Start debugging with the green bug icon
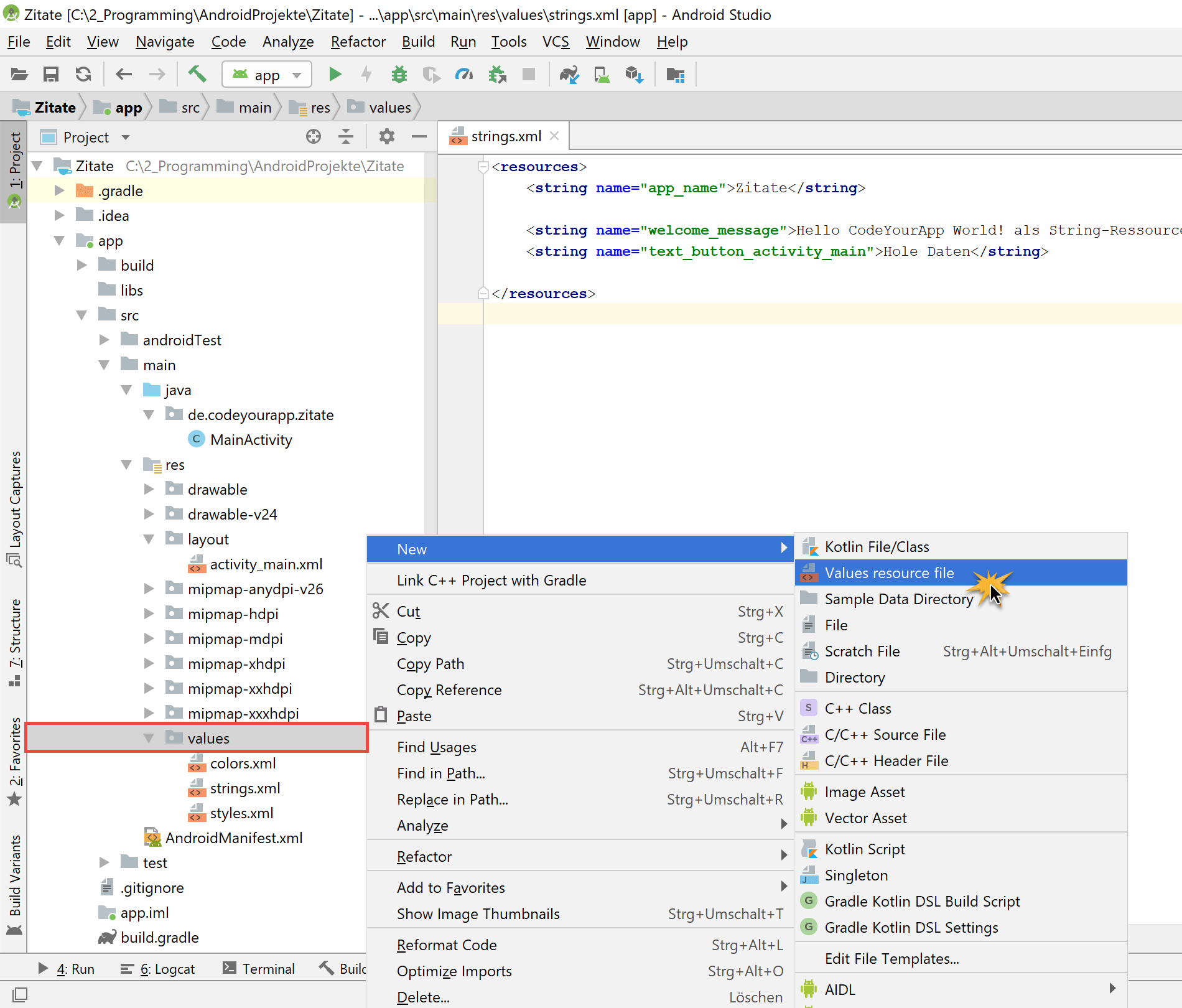This screenshot has height=1008, width=1182. tap(399, 75)
